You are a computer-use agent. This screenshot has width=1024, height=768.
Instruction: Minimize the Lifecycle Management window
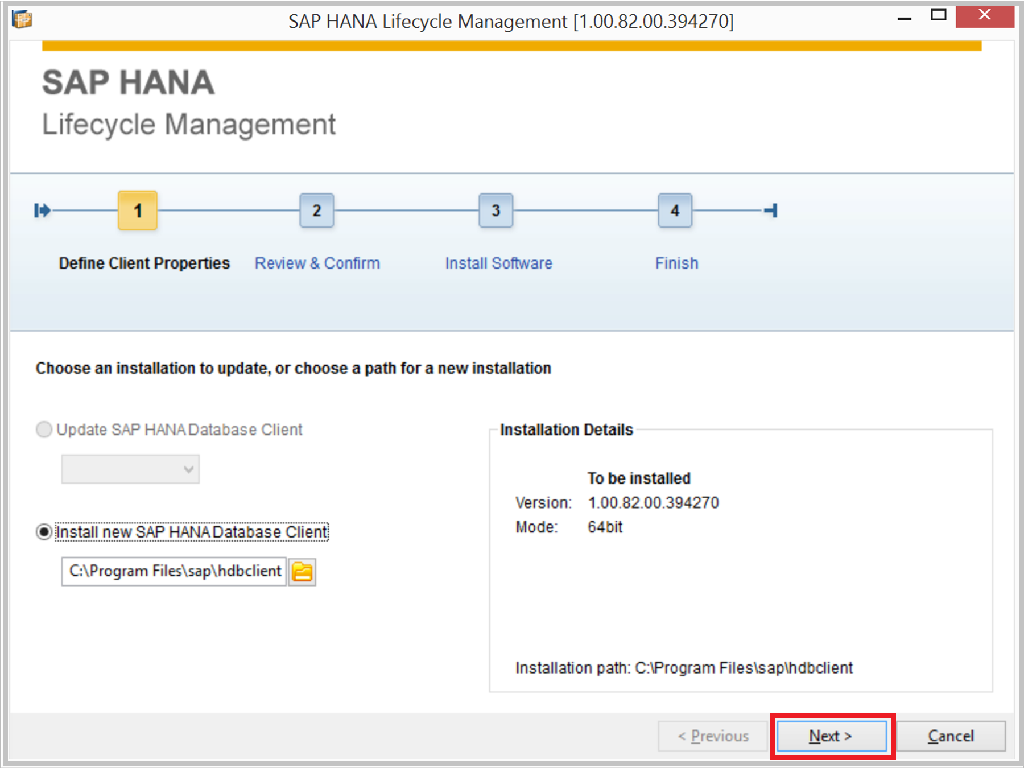904,17
